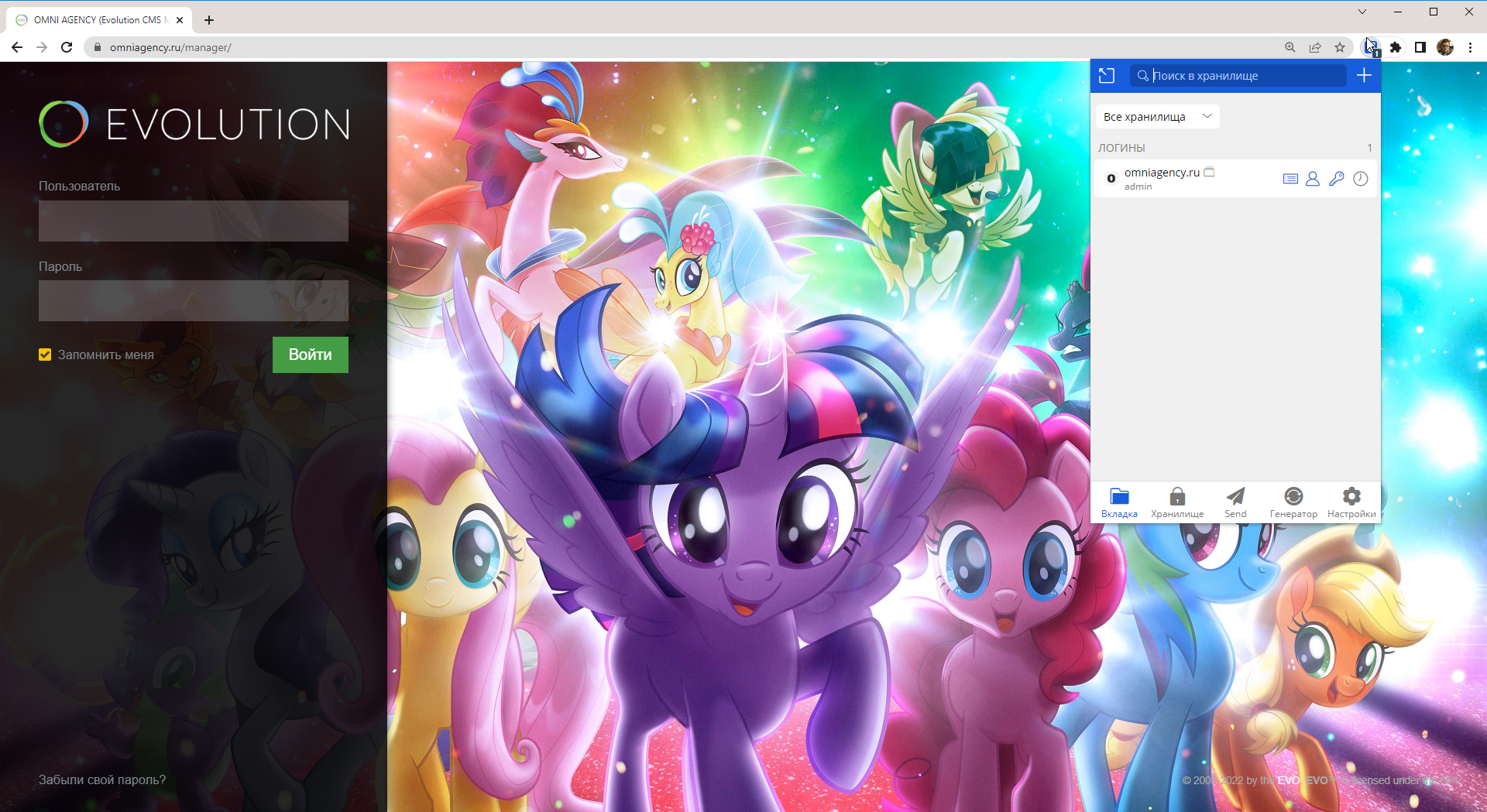This screenshot has height=812, width=1487.
Task: Open the Генератор tab
Action: click(1293, 502)
